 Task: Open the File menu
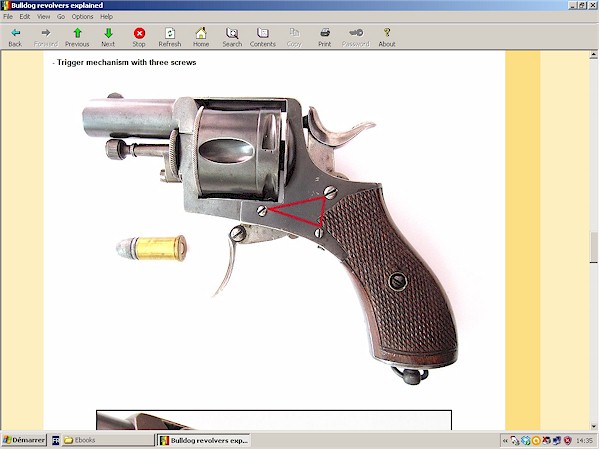[8, 17]
